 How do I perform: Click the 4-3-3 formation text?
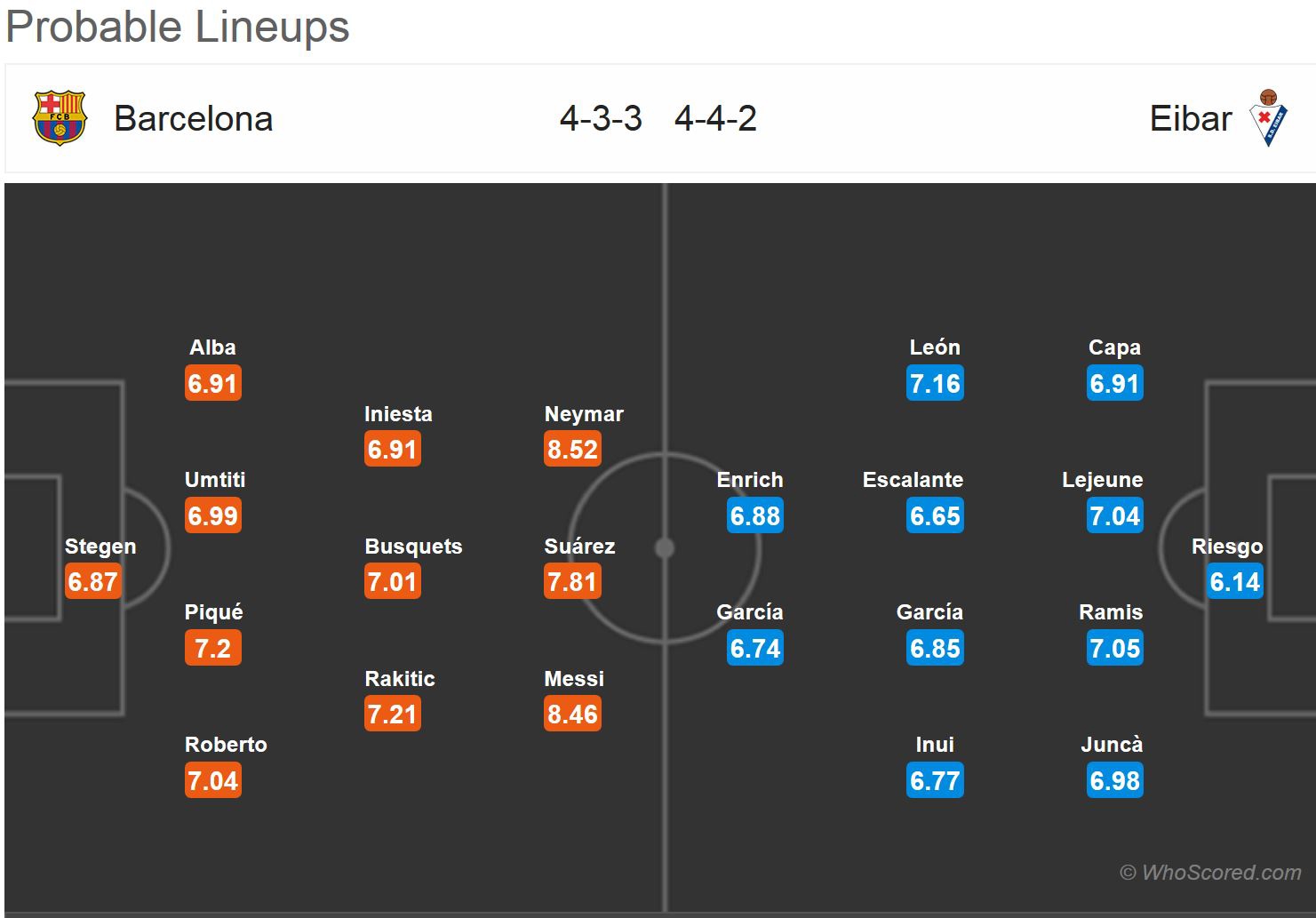601,118
